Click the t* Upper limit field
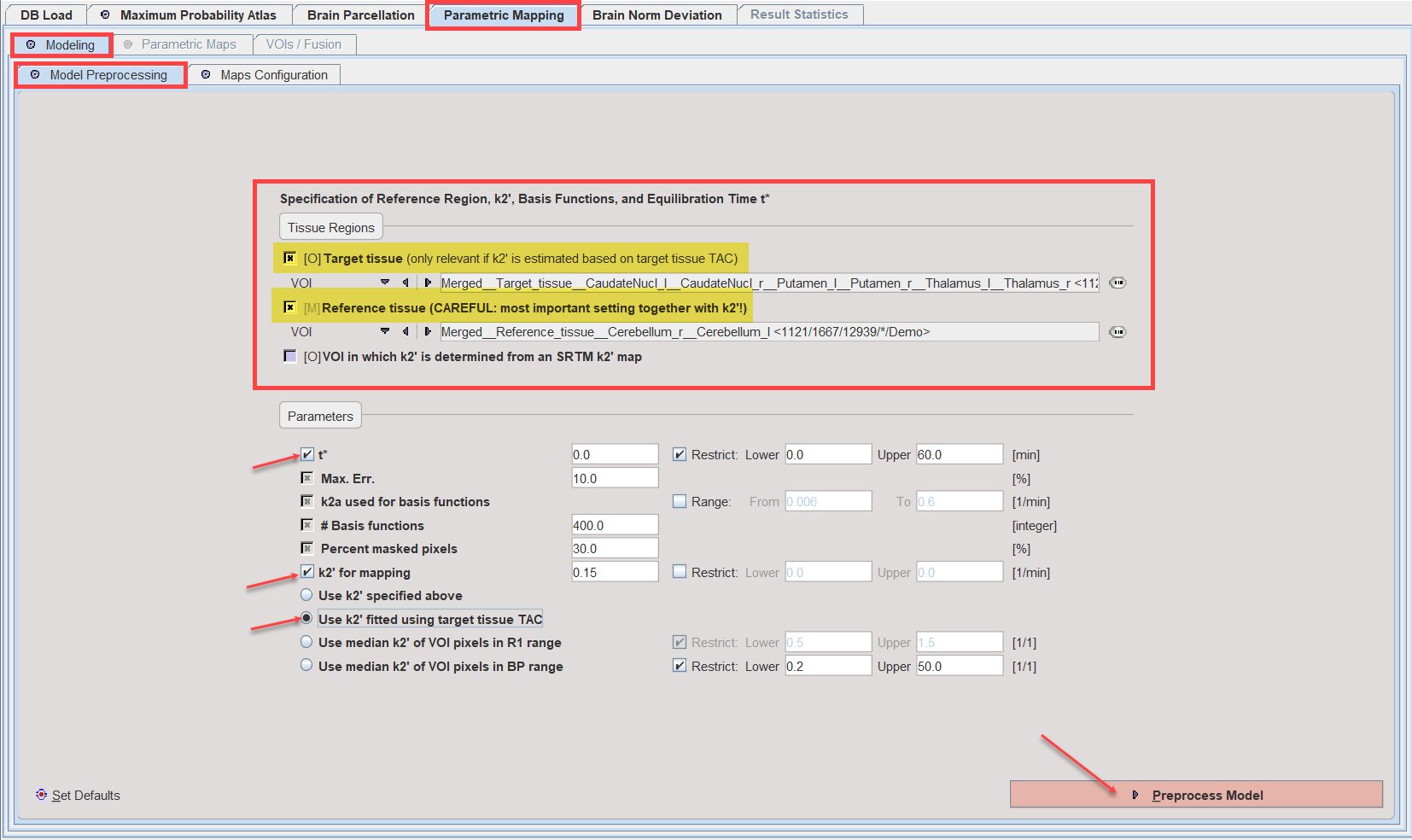1412x840 pixels. 960,455
